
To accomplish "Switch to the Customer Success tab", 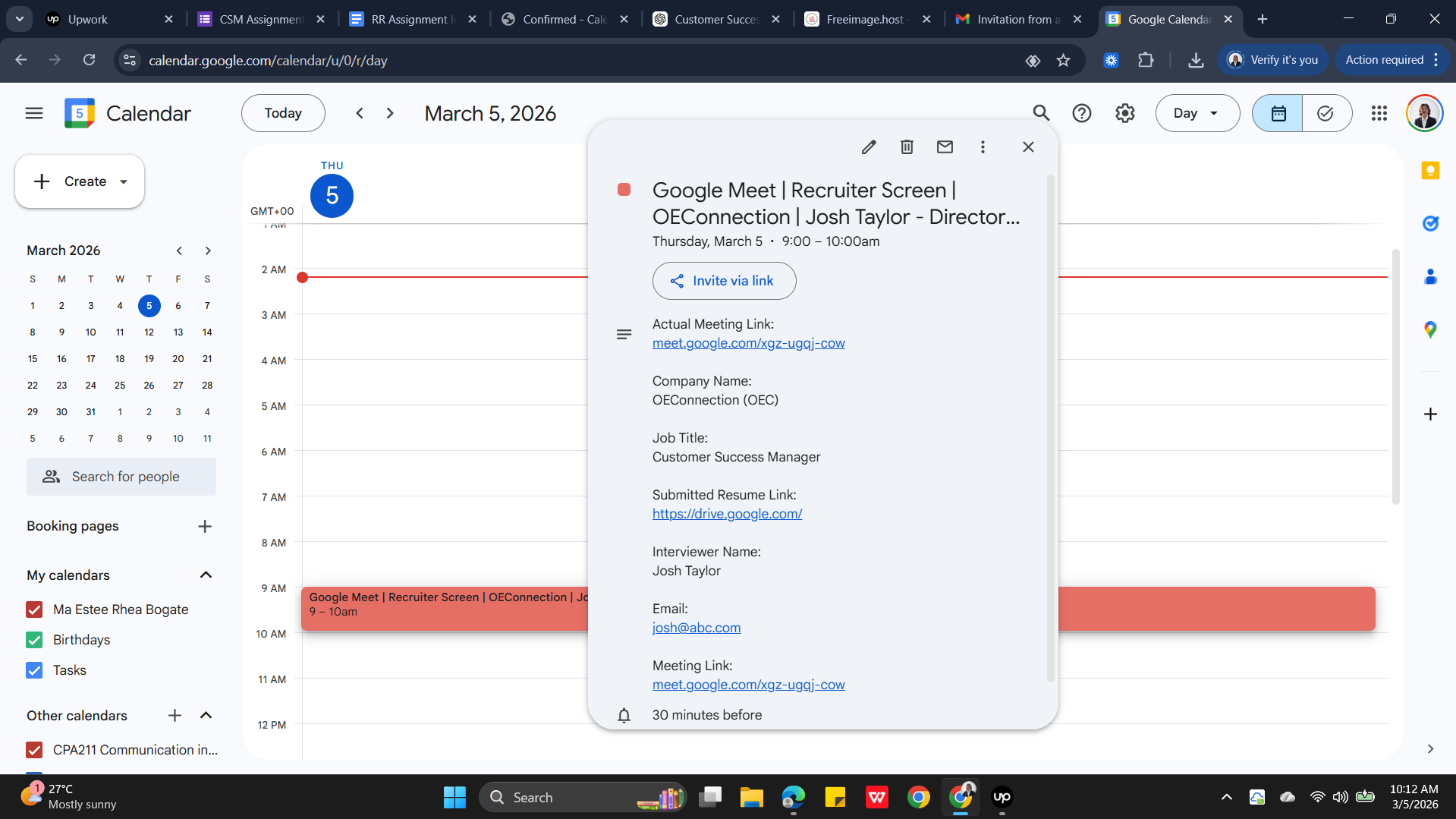I will 716,19.
